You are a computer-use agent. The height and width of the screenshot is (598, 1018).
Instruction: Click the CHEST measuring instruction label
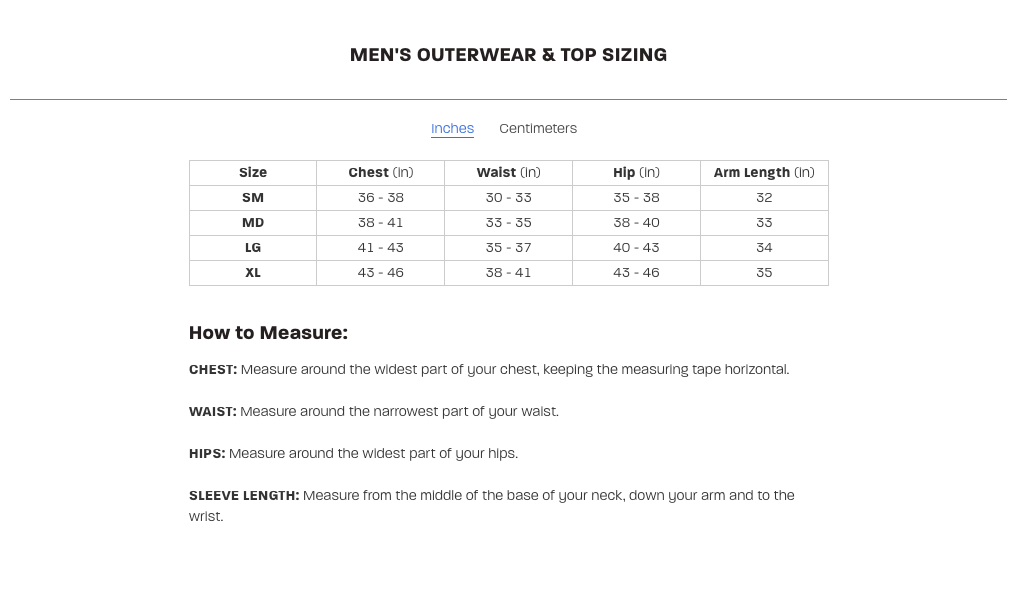pos(213,369)
